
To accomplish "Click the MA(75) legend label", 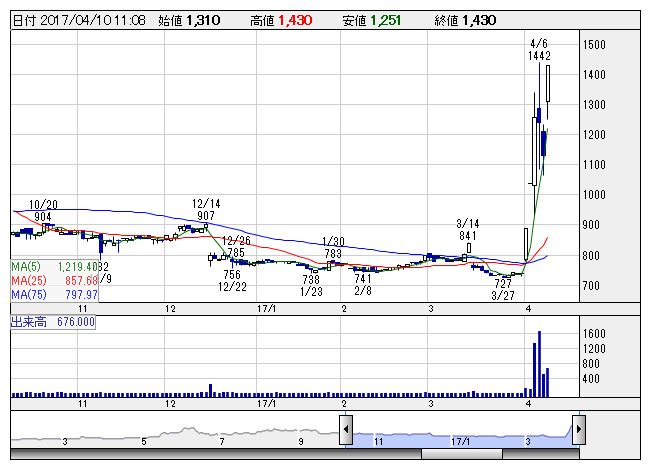I will [29, 295].
